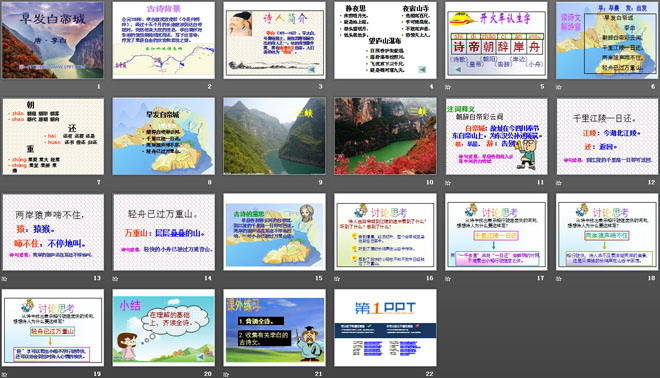Screen dimensions: 660x378
Task: Select slide 18 讨论思考 两岸猿声啼不住
Action: coord(607,232)
